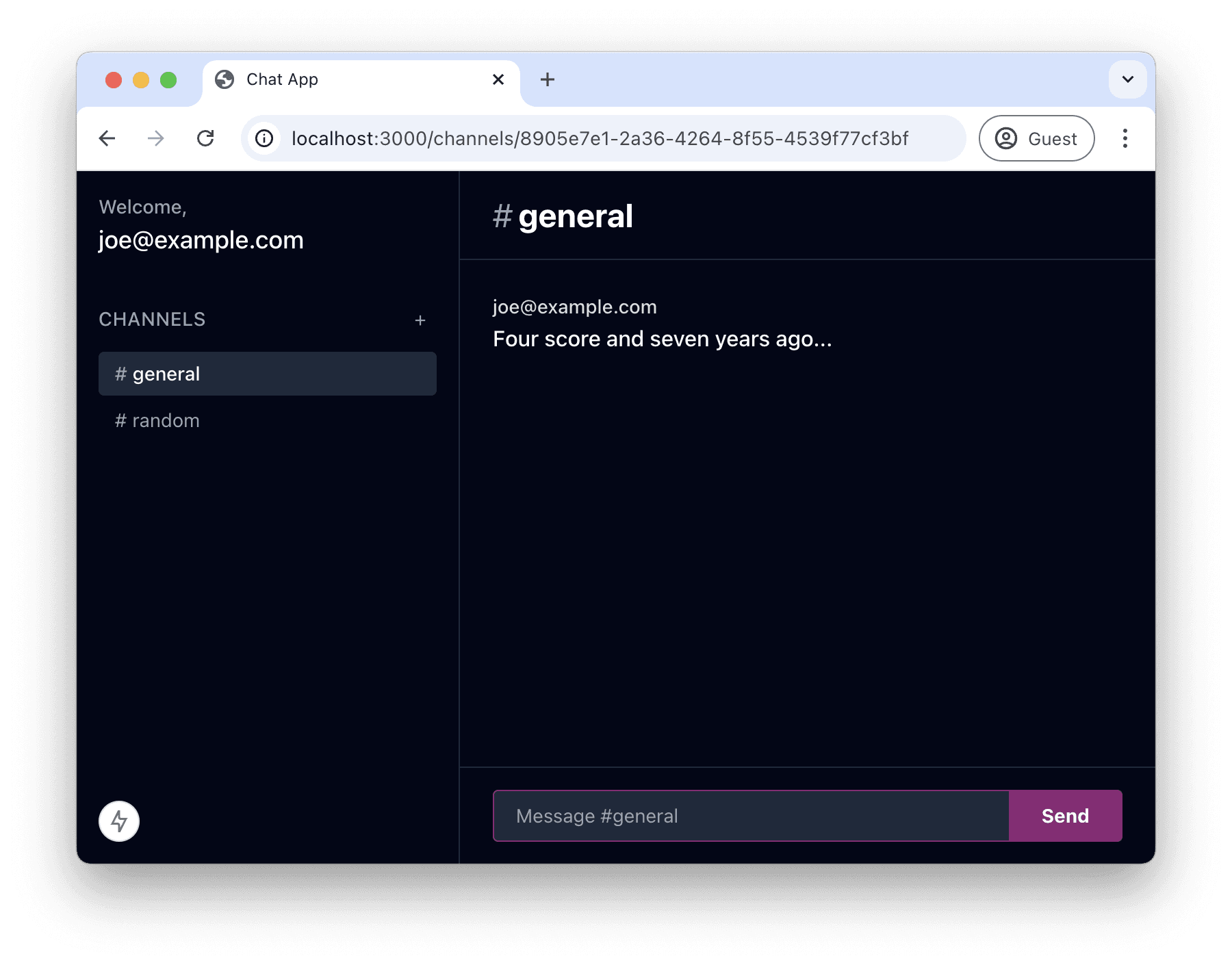Click the red window close button
The height and width of the screenshot is (965, 1232).
(x=114, y=80)
